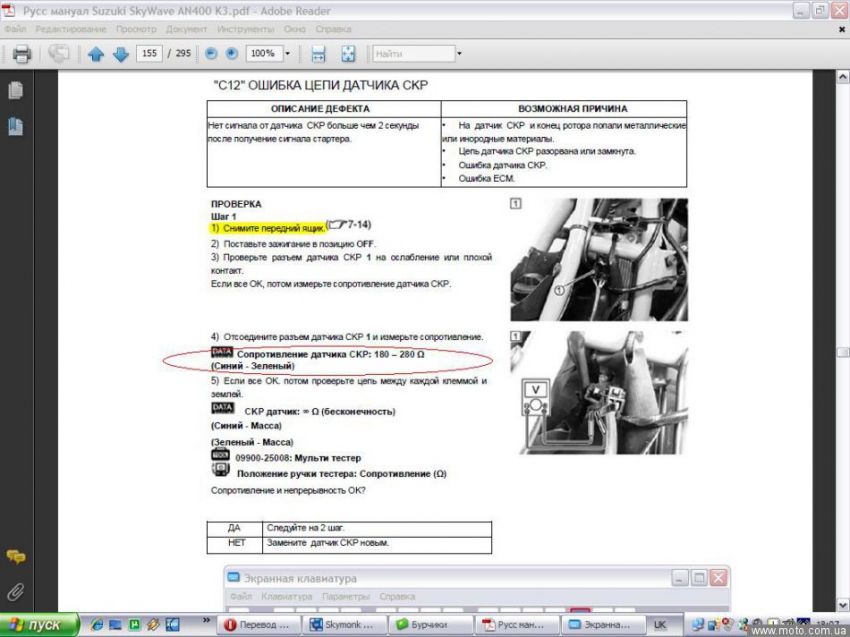Click the Adobe Reader title bar PDF icon
This screenshot has height=637, width=850.
pos(9,10)
